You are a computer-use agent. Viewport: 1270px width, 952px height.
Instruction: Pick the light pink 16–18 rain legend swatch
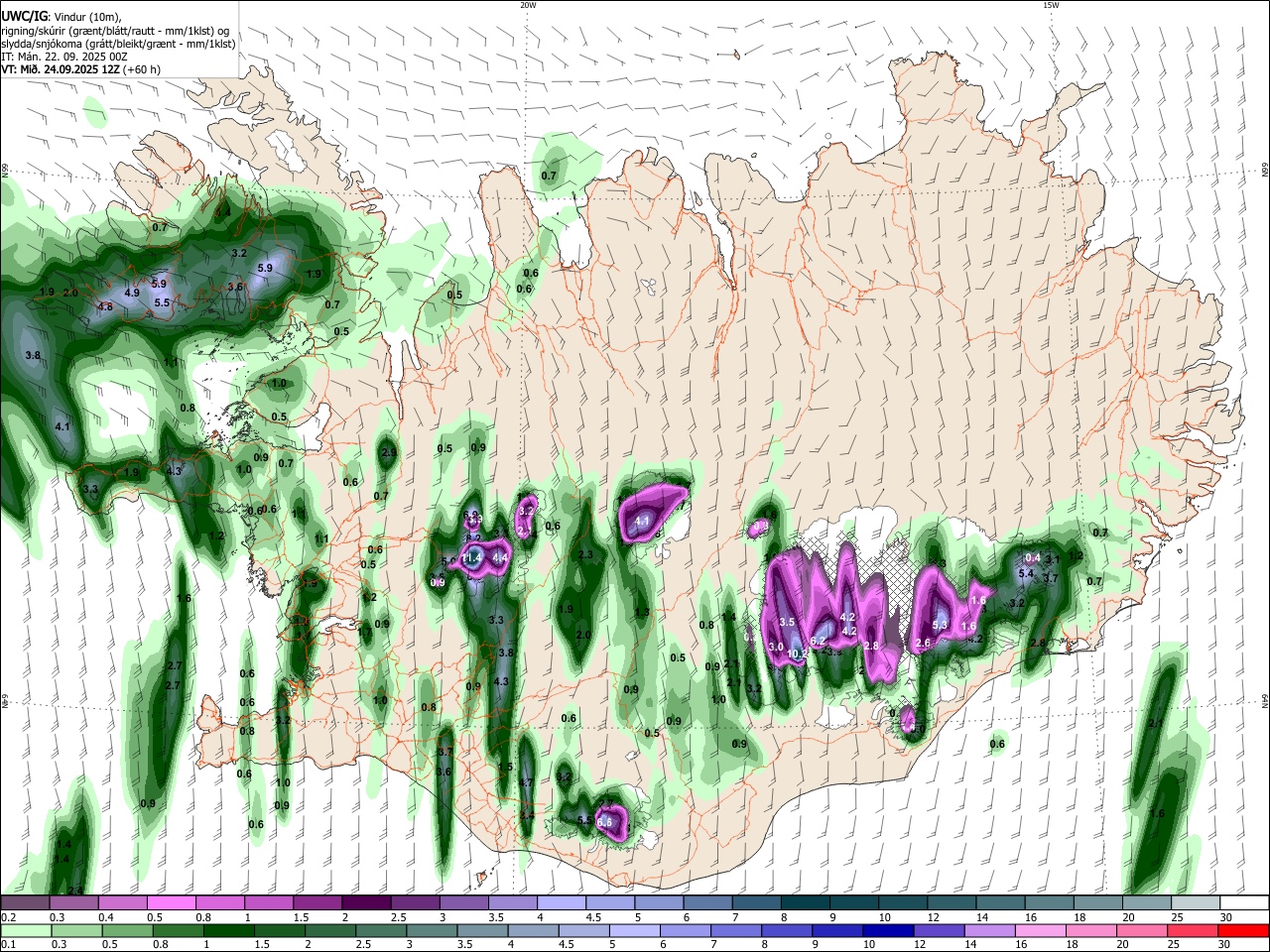pyautogui.click(x=1040, y=931)
